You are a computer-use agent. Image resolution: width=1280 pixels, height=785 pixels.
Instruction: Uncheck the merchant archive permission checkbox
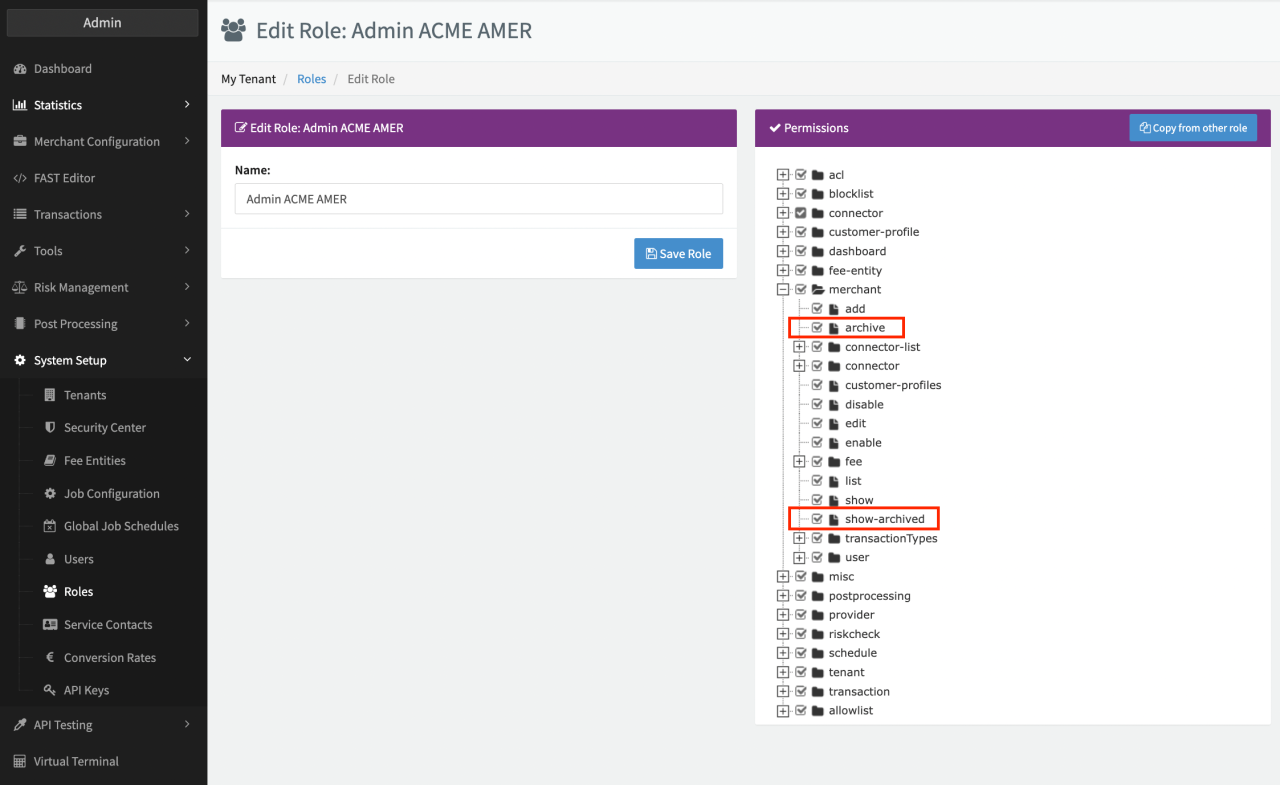coord(817,328)
